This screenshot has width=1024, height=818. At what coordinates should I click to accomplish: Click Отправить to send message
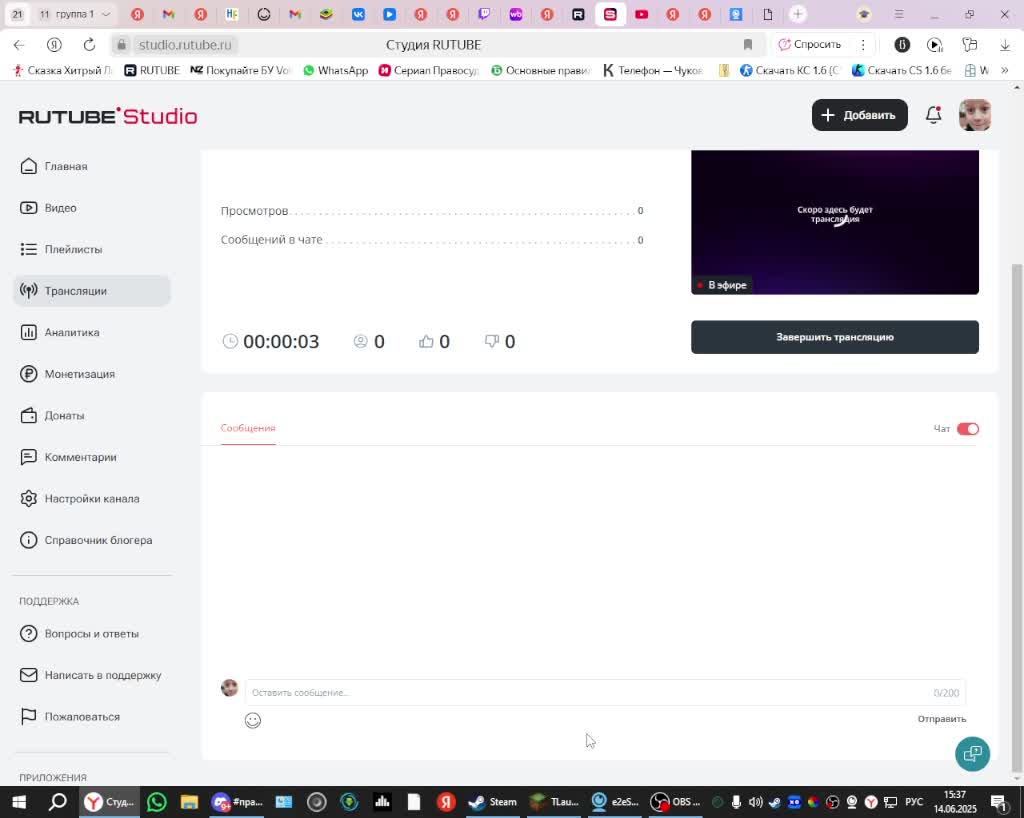point(942,719)
